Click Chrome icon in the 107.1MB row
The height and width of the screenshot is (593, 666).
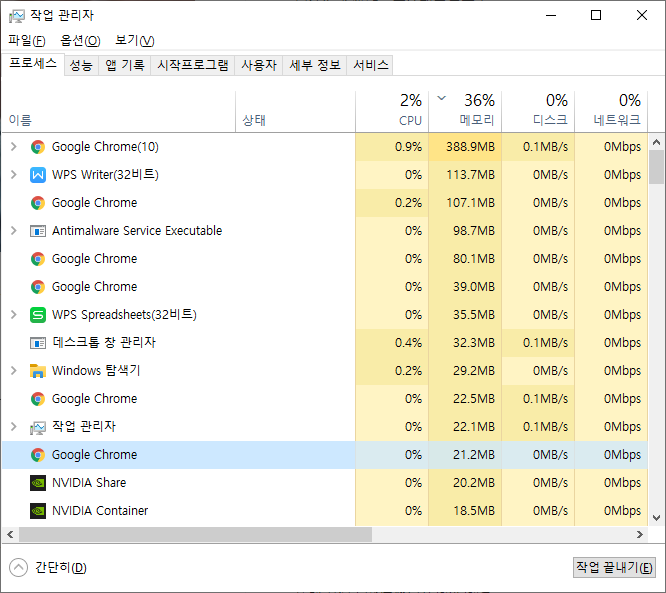[x=38, y=203]
